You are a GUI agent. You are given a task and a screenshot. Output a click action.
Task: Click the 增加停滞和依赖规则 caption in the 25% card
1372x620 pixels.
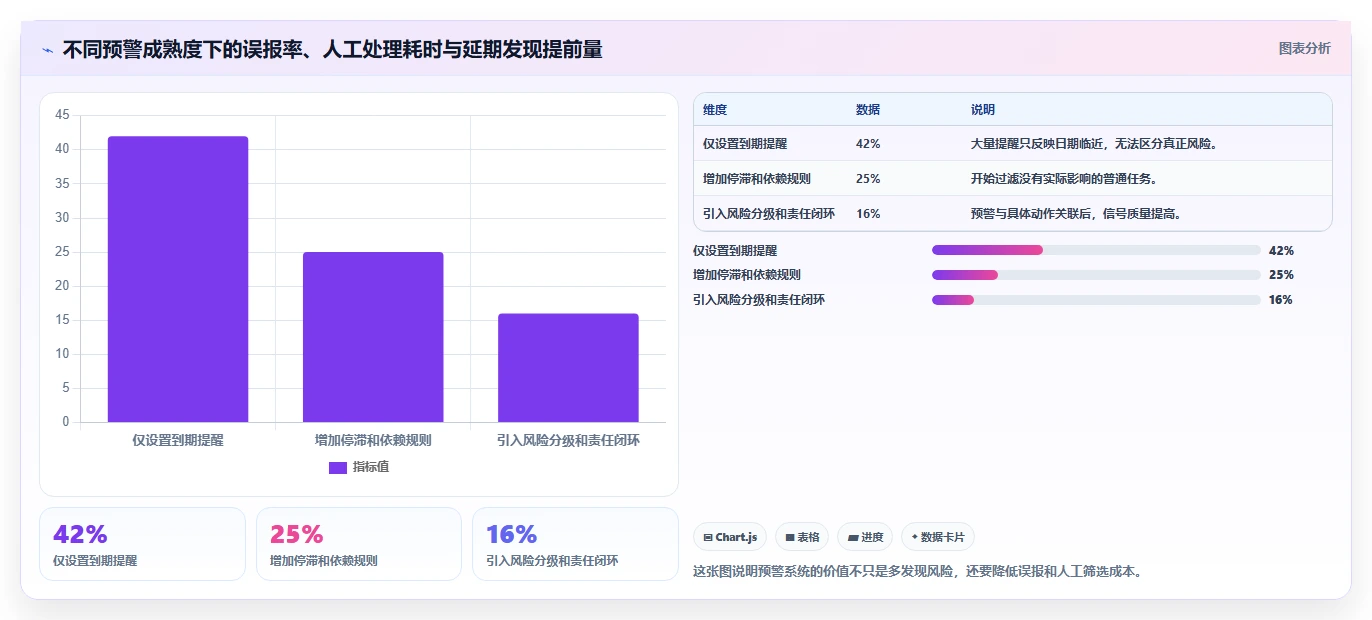pos(324,561)
